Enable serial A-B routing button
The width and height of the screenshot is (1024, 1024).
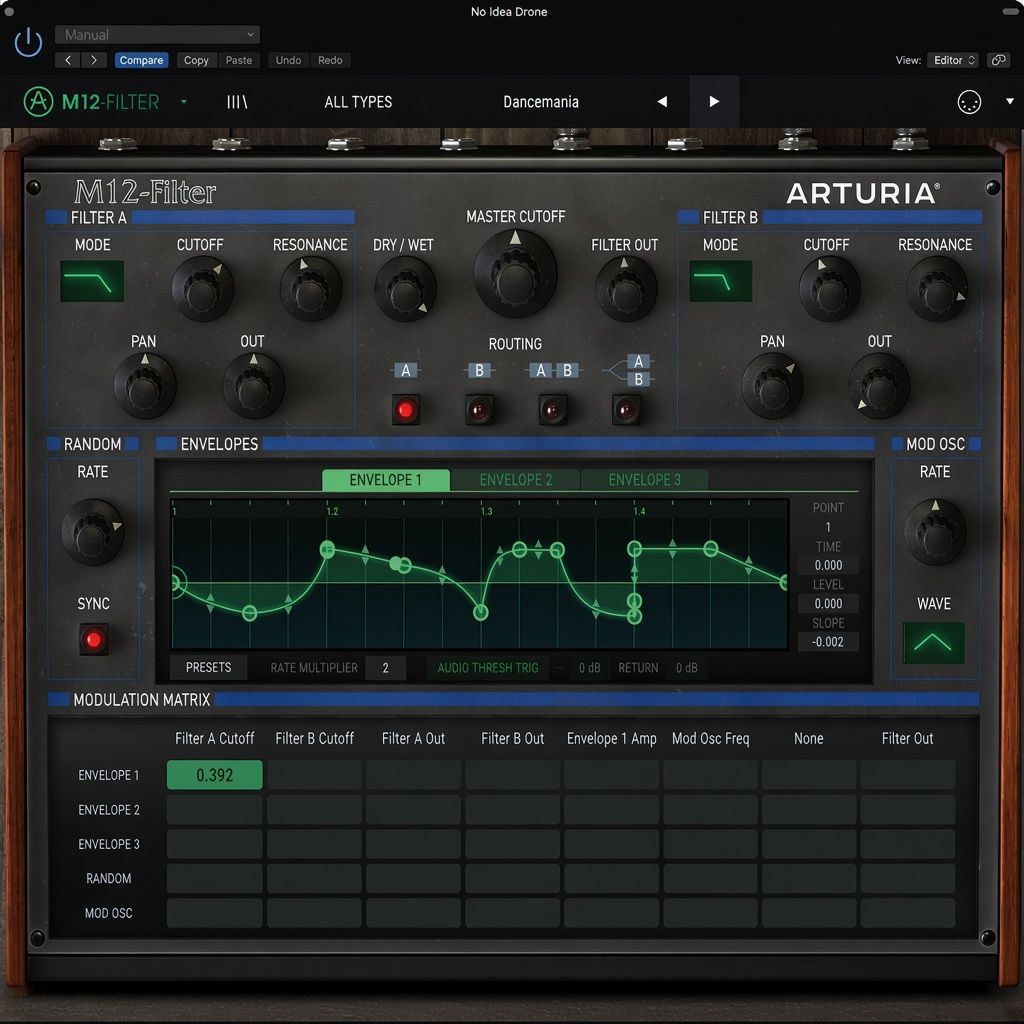[553, 409]
